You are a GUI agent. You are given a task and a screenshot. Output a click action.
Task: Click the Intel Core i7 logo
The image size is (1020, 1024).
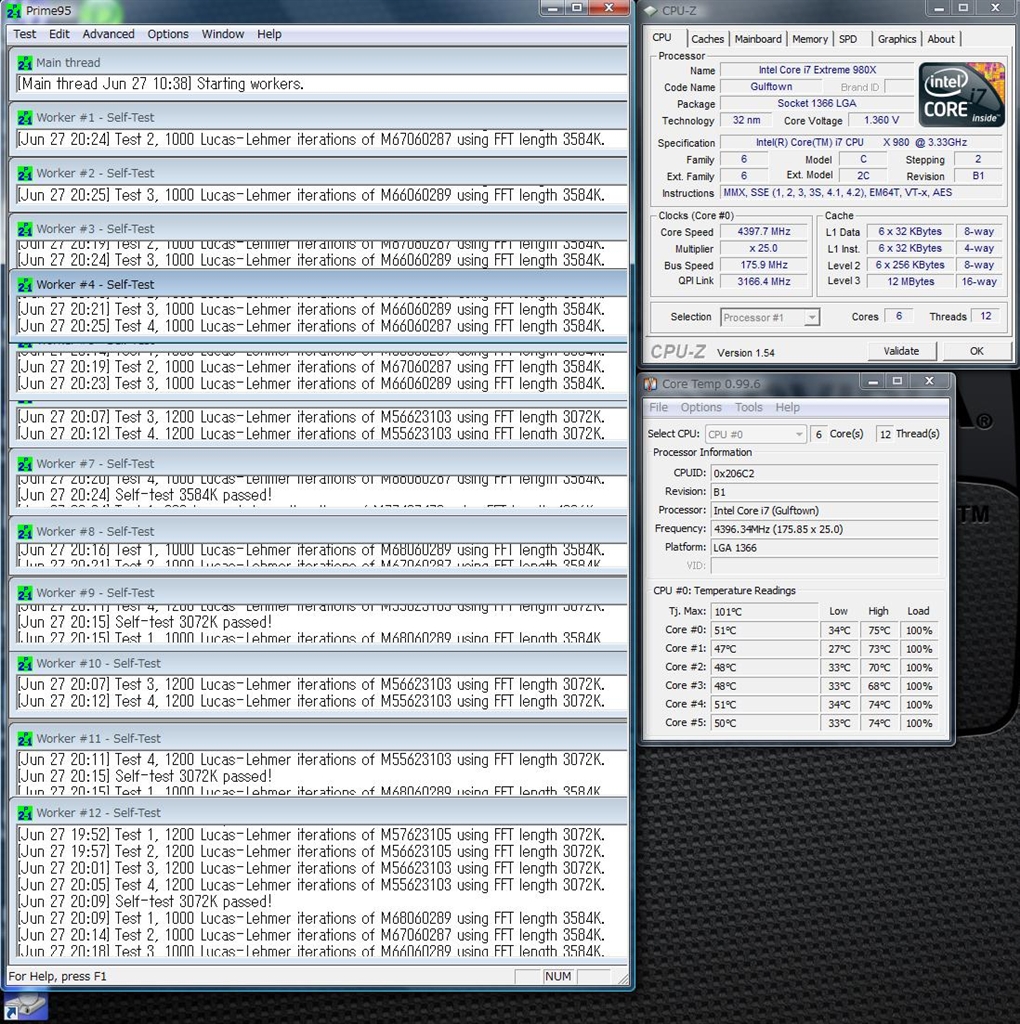pos(962,95)
